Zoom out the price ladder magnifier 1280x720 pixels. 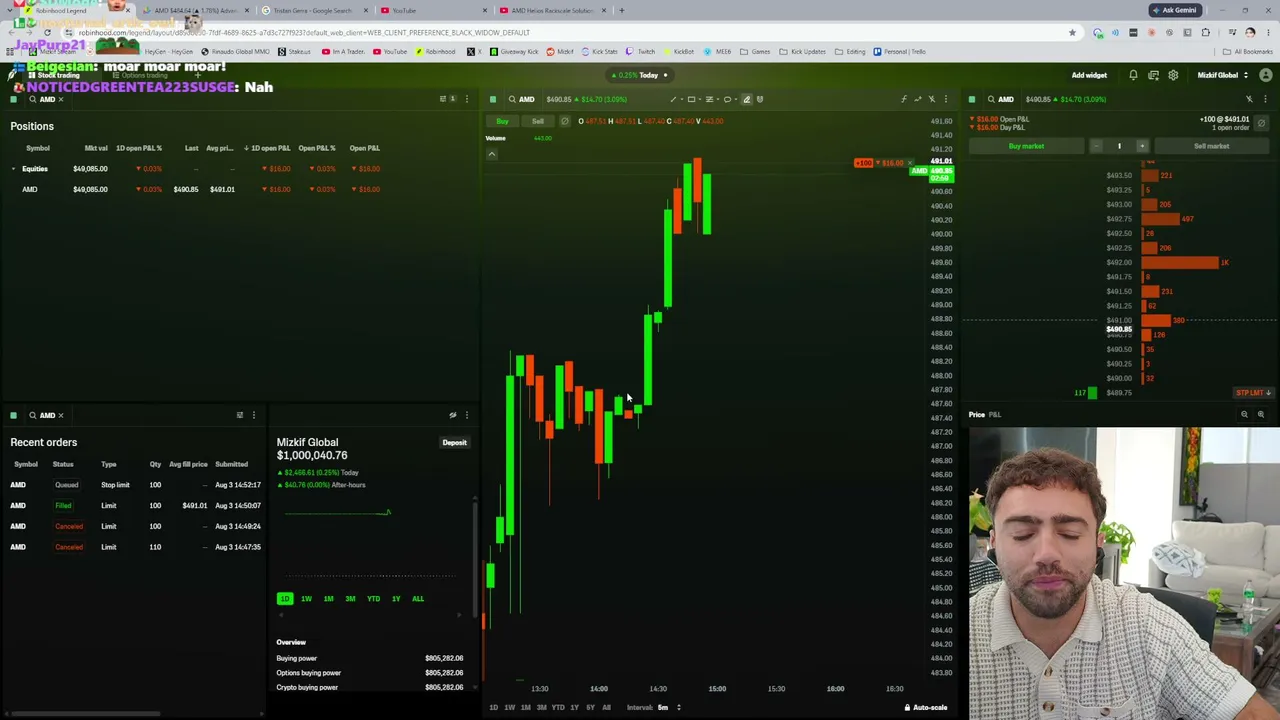tap(1245, 414)
